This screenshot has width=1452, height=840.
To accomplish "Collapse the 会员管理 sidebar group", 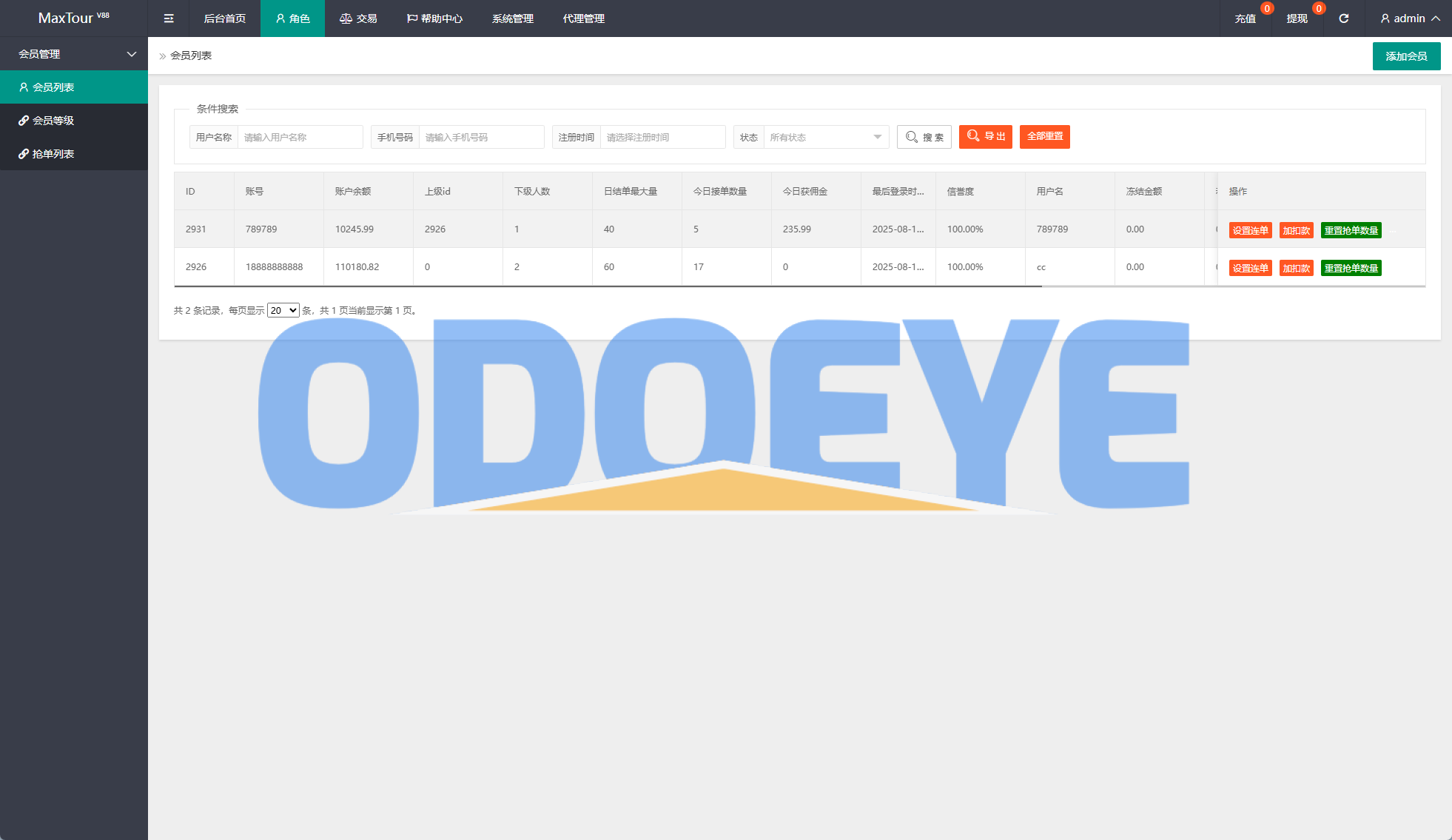I will point(74,54).
